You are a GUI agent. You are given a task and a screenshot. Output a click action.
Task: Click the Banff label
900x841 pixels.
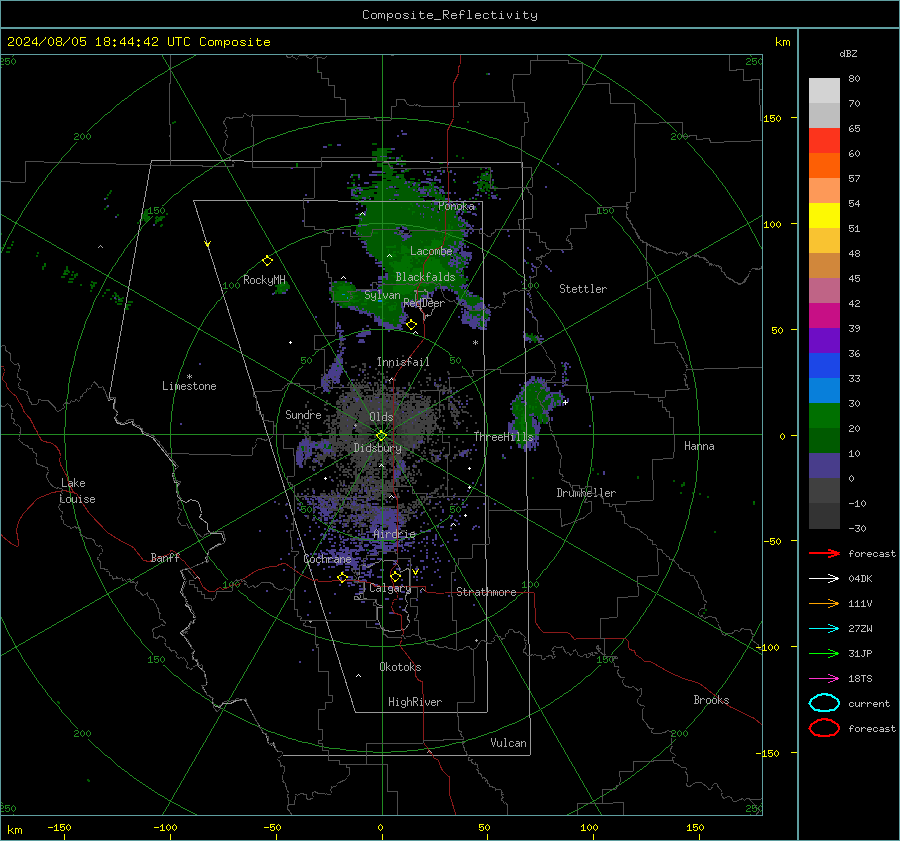click(165, 557)
